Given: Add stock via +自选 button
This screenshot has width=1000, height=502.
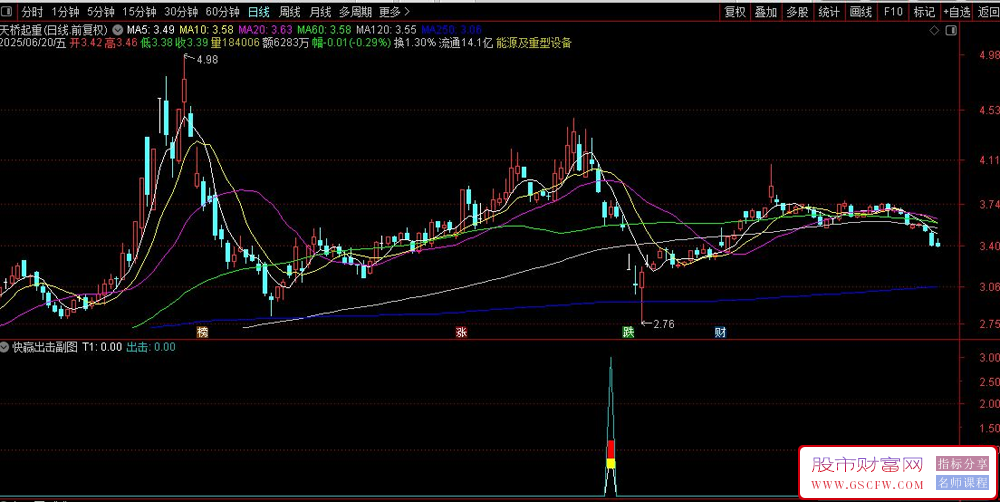Looking at the screenshot, I should coord(957,11).
